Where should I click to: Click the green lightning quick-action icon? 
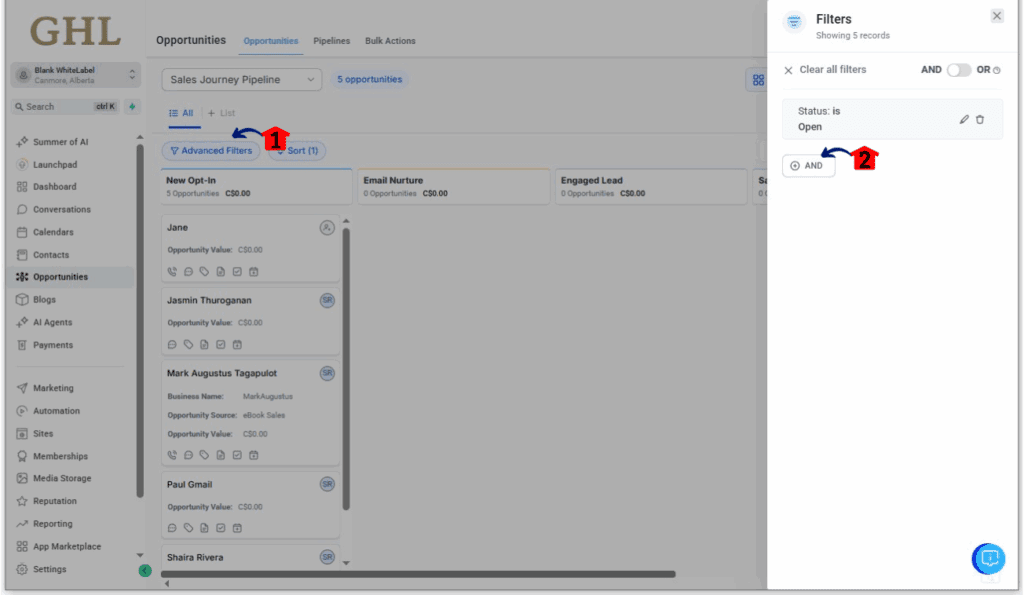coord(132,106)
